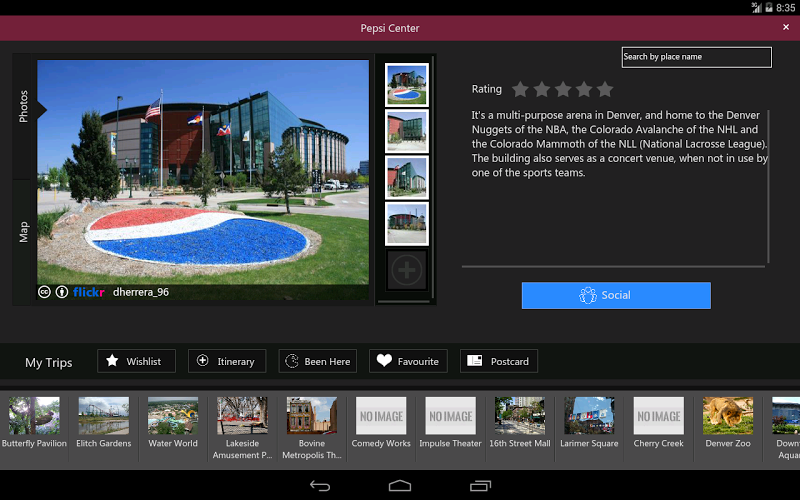
Task: Switch to the Map side tab
Action: click(x=23, y=232)
